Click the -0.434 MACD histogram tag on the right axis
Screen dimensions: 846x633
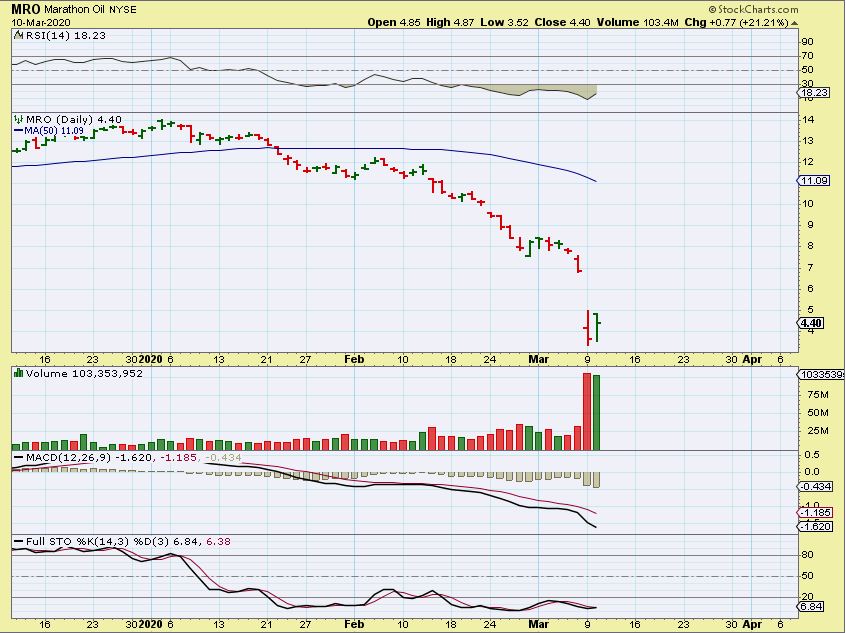coord(815,487)
